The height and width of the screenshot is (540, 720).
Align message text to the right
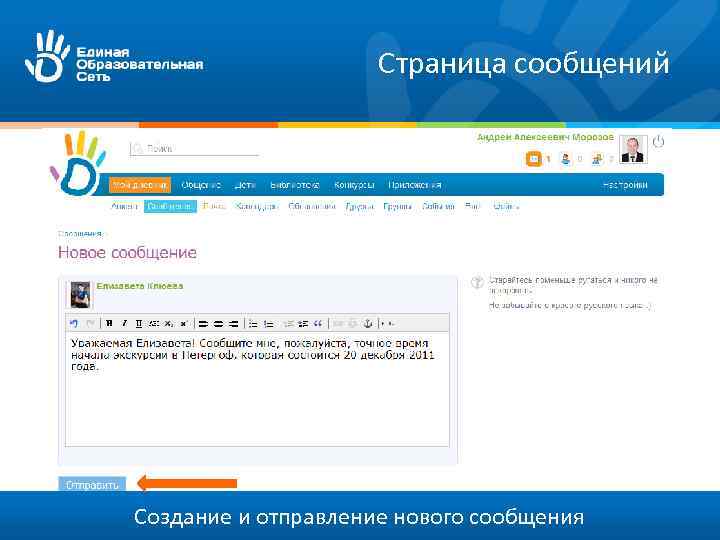[234, 324]
